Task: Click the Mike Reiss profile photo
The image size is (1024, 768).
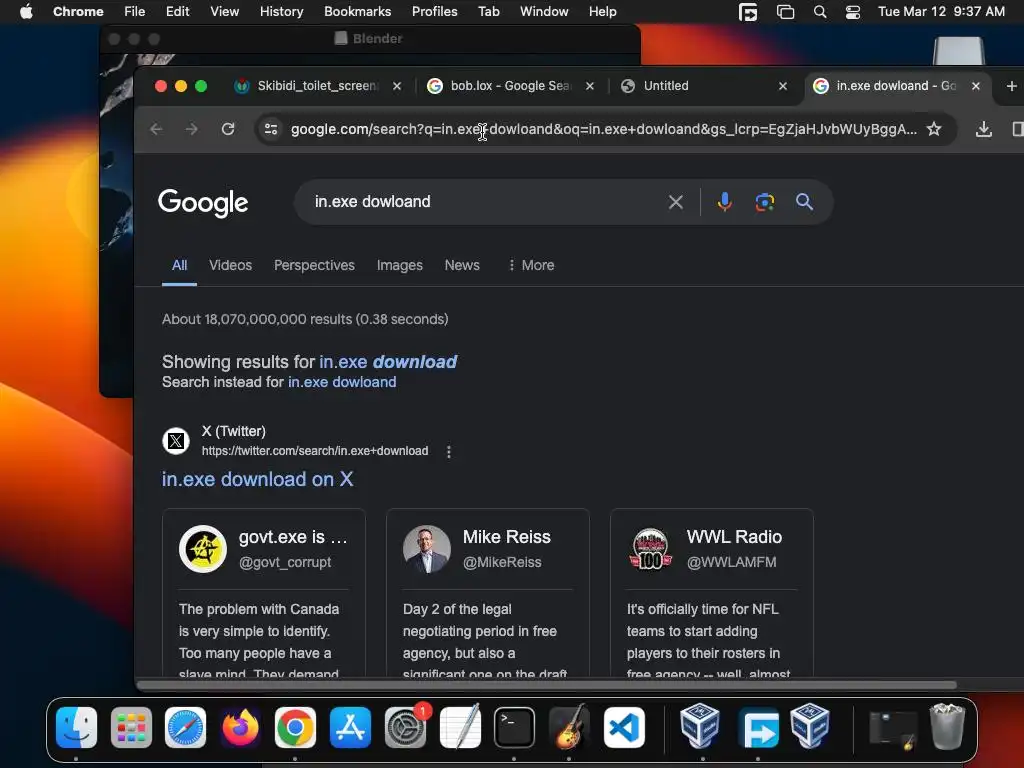Action: (x=427, y=549)
